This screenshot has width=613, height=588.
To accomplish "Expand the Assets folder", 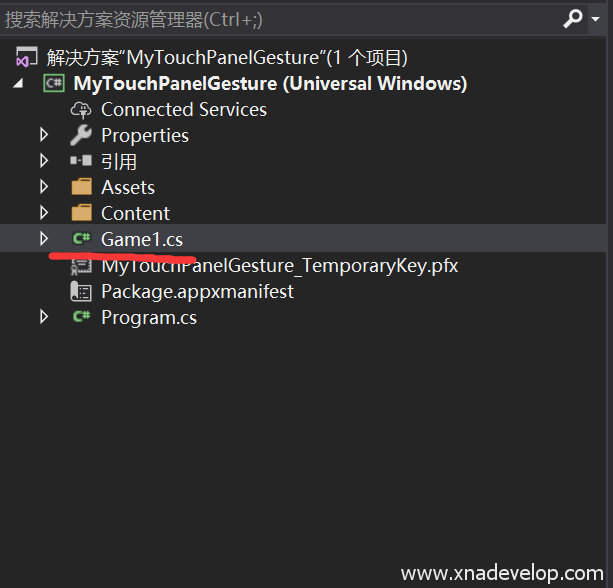I will point(43,188).
